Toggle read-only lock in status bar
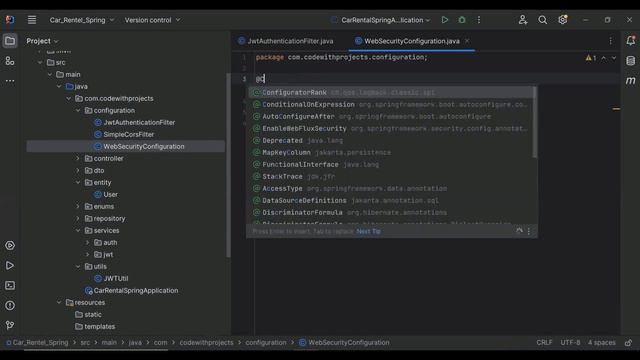Viewport: 640px width, 360px height. pos(629,342)
